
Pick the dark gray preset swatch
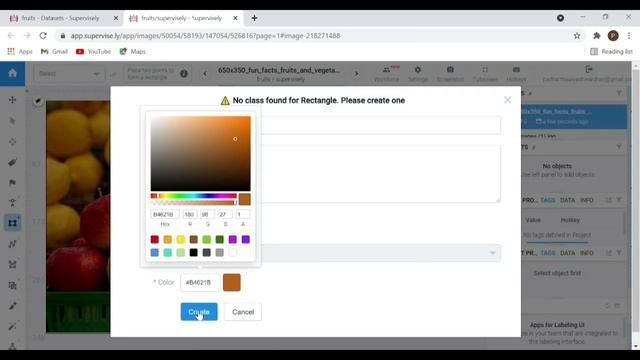(207, 253)
